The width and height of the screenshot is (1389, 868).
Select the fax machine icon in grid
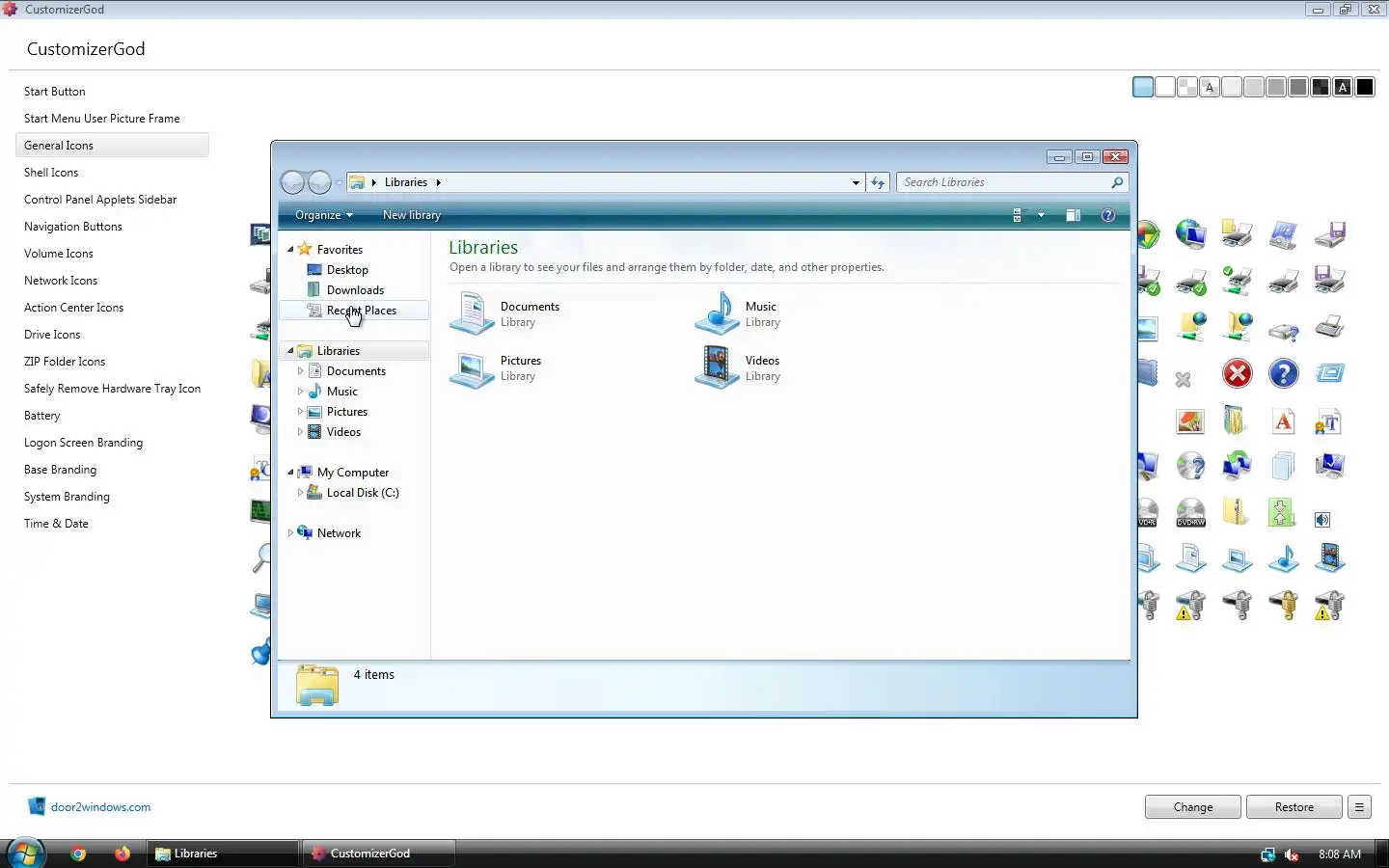click(1329, 327)
